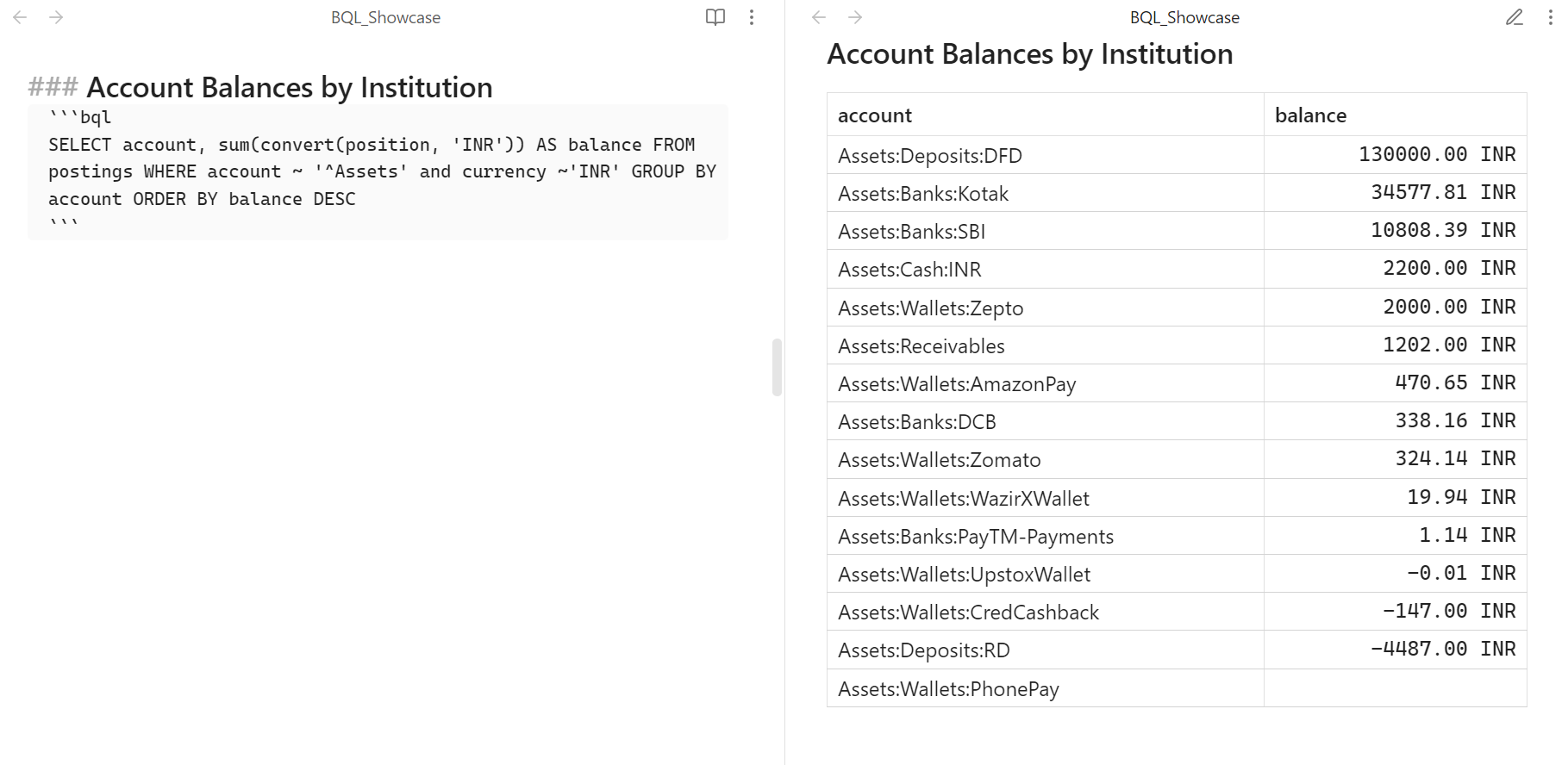Navigate forward in the source editor pane
Screen dimensions: 1568x765
pos(56,17)
